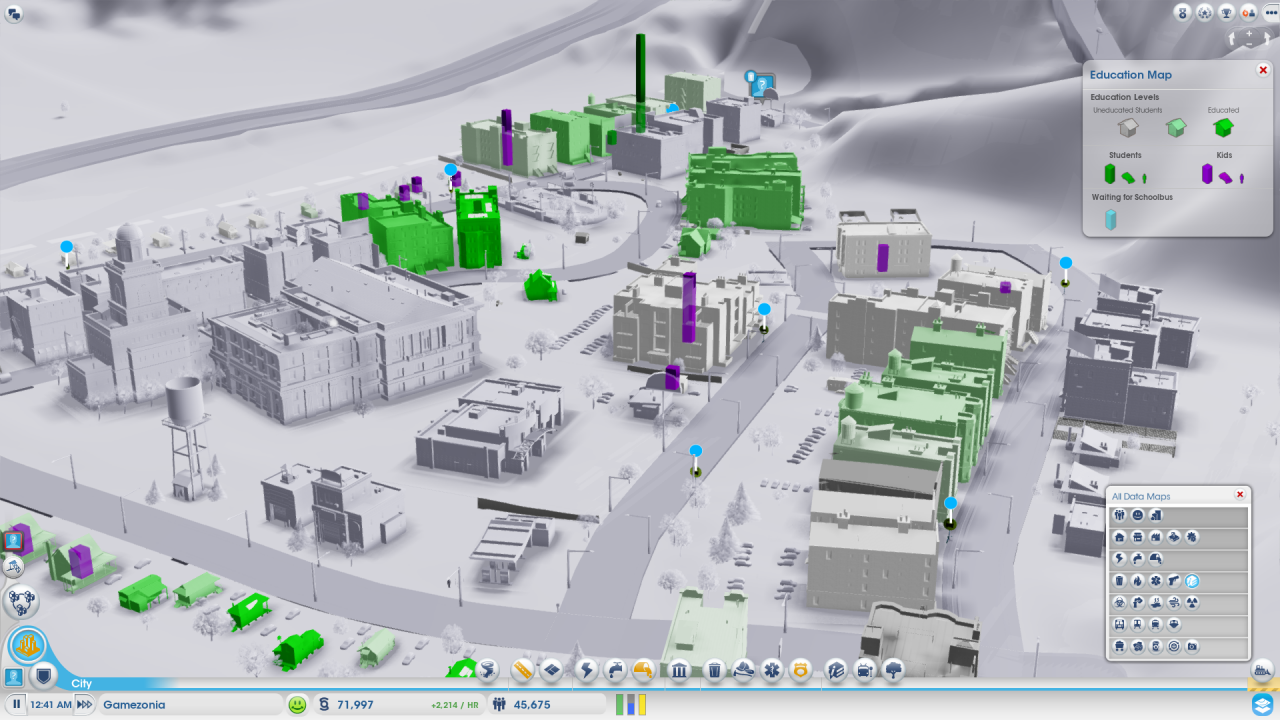This screenshot has height=720, width=1280.
Task: Click the 12:41 AM clock display
Action: 51,705
